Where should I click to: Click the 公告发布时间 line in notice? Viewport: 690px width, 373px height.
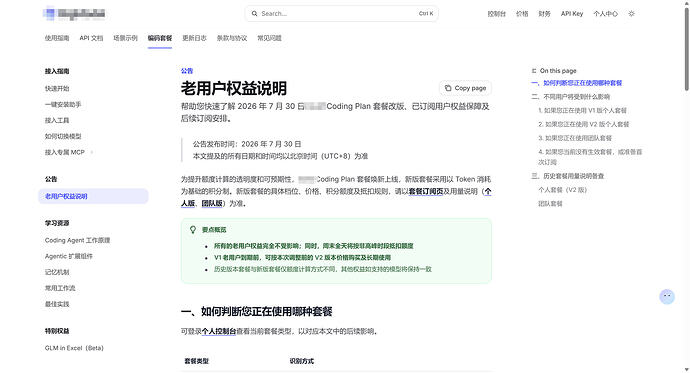[247, 144]
